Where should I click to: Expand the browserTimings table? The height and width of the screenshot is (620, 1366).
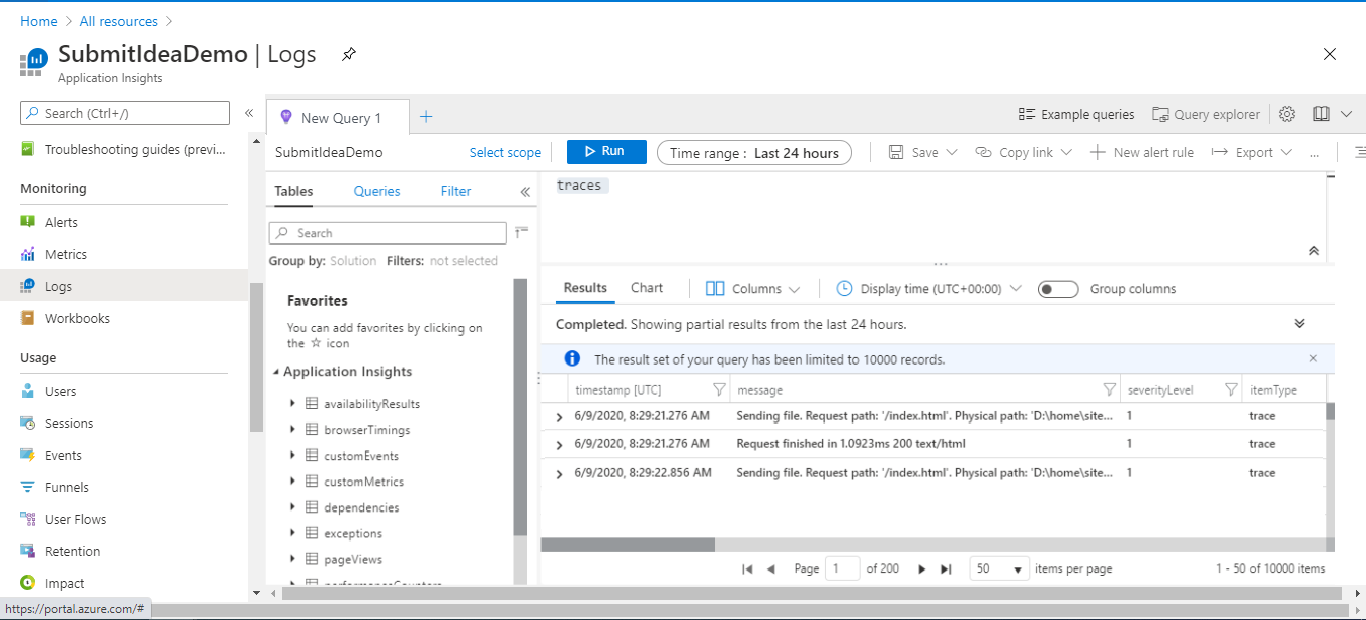click(x=292, y=429)
